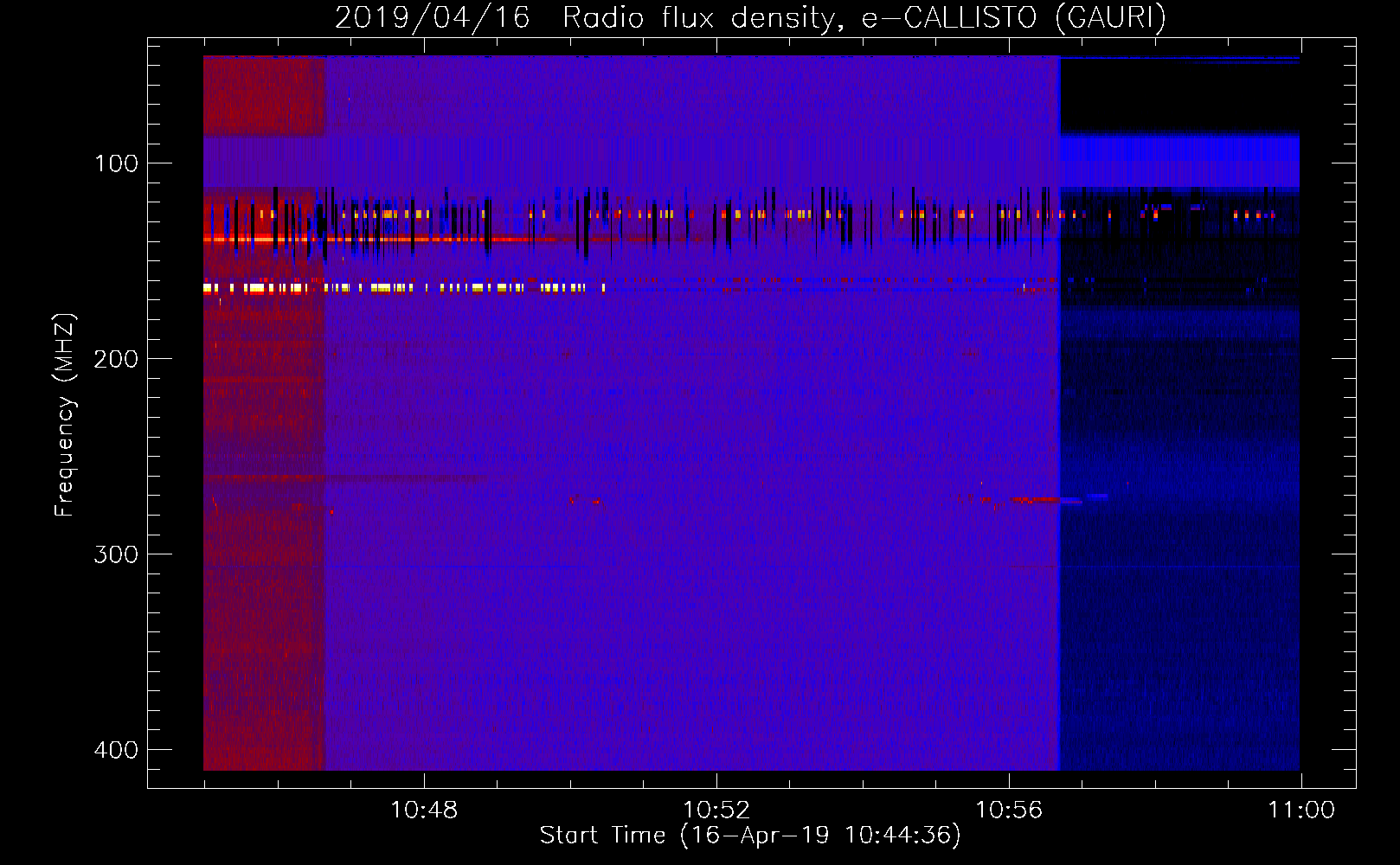Click the '10:52' time tick label

[716, 811]
